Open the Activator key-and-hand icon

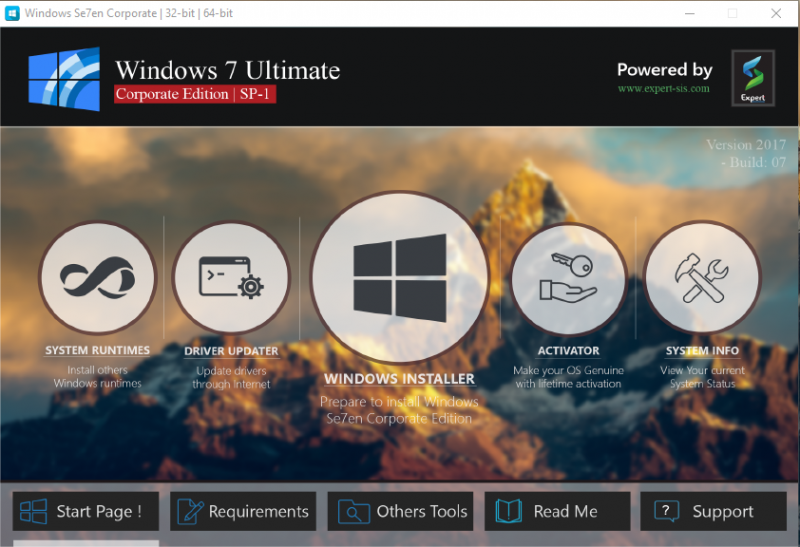coord(568,279)
